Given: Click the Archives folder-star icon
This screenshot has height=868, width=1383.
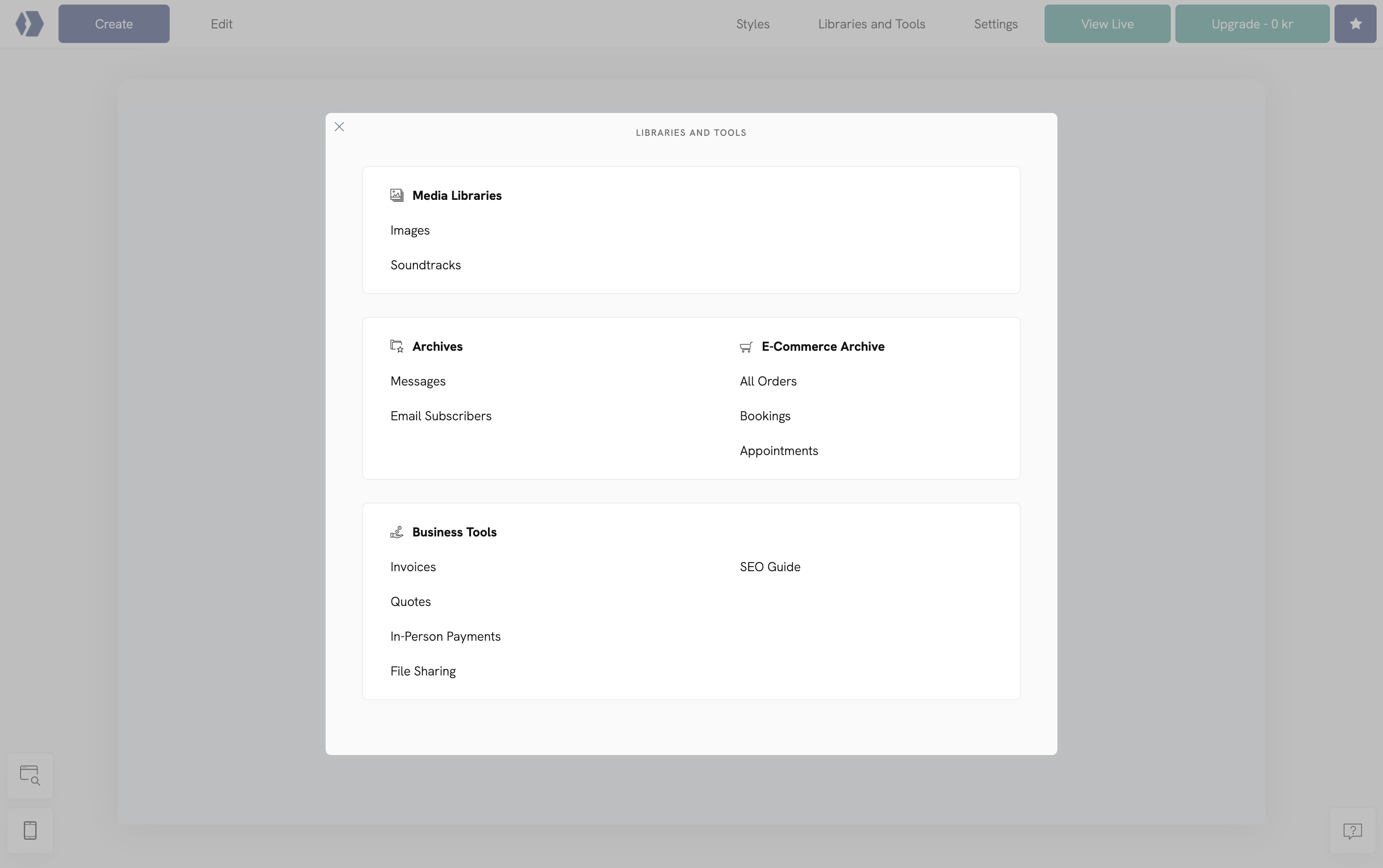Looking at the screenshot, I should click(x=397, y=346).
